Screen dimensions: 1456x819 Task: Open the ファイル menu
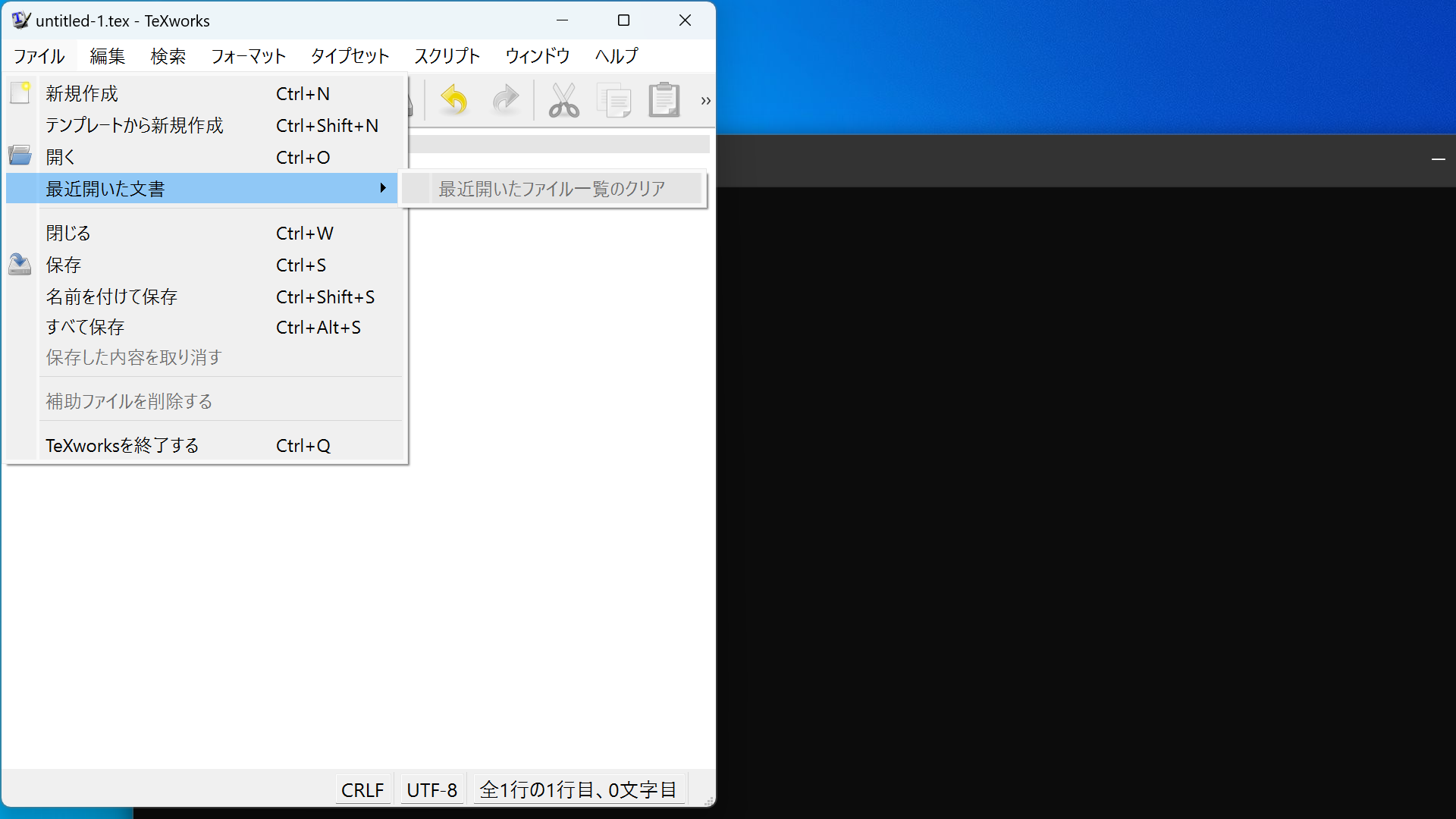(39, 56)
